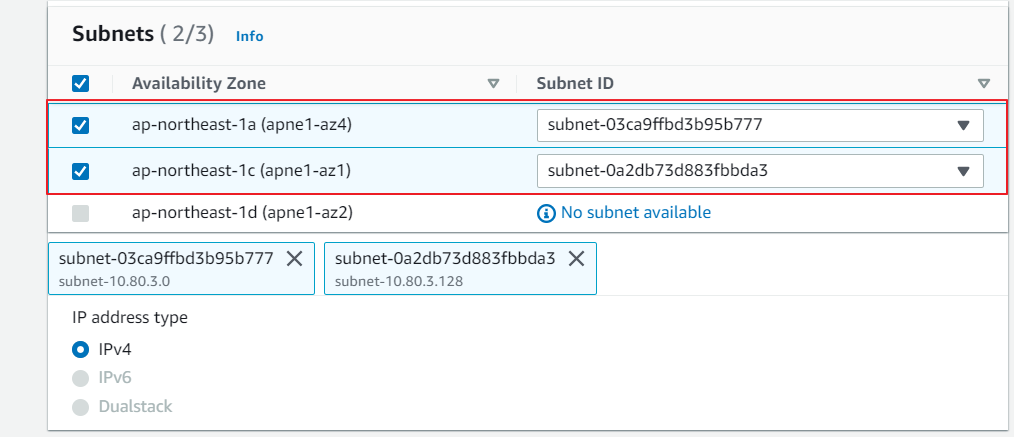Image resolution: width=1014 pixels, height=437 pixels.
Task: Click the No subnet available text
Action: pos(635,213)
